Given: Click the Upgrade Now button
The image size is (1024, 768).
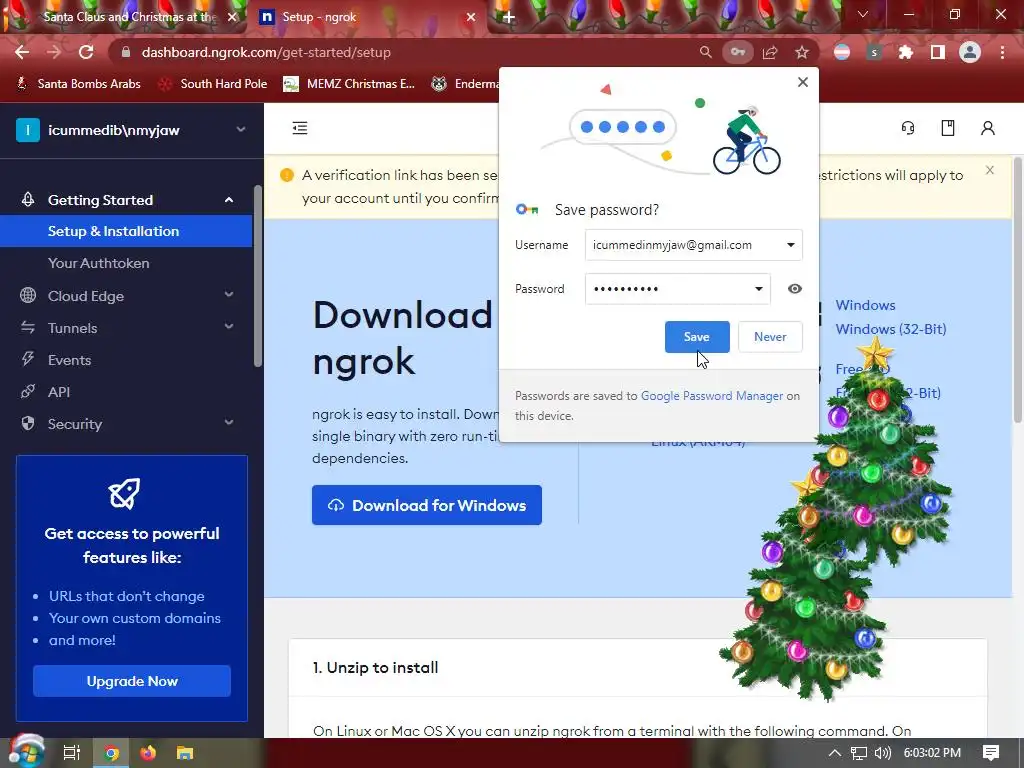Looking at the screenshot, I should [132, 681].
